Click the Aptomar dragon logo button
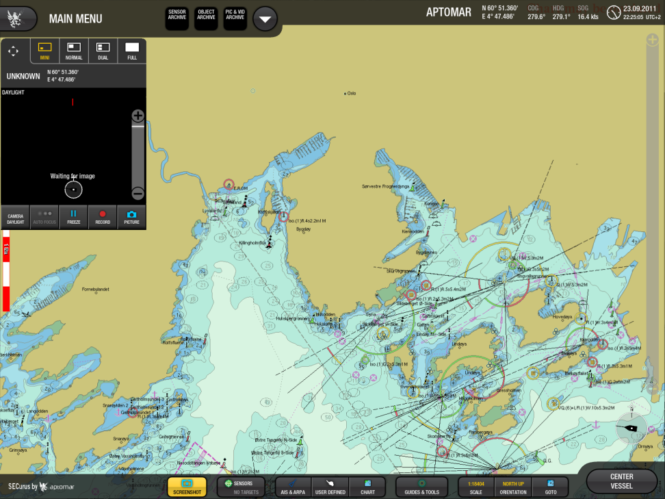The image size is (665, 499). (x=16, y=19)
